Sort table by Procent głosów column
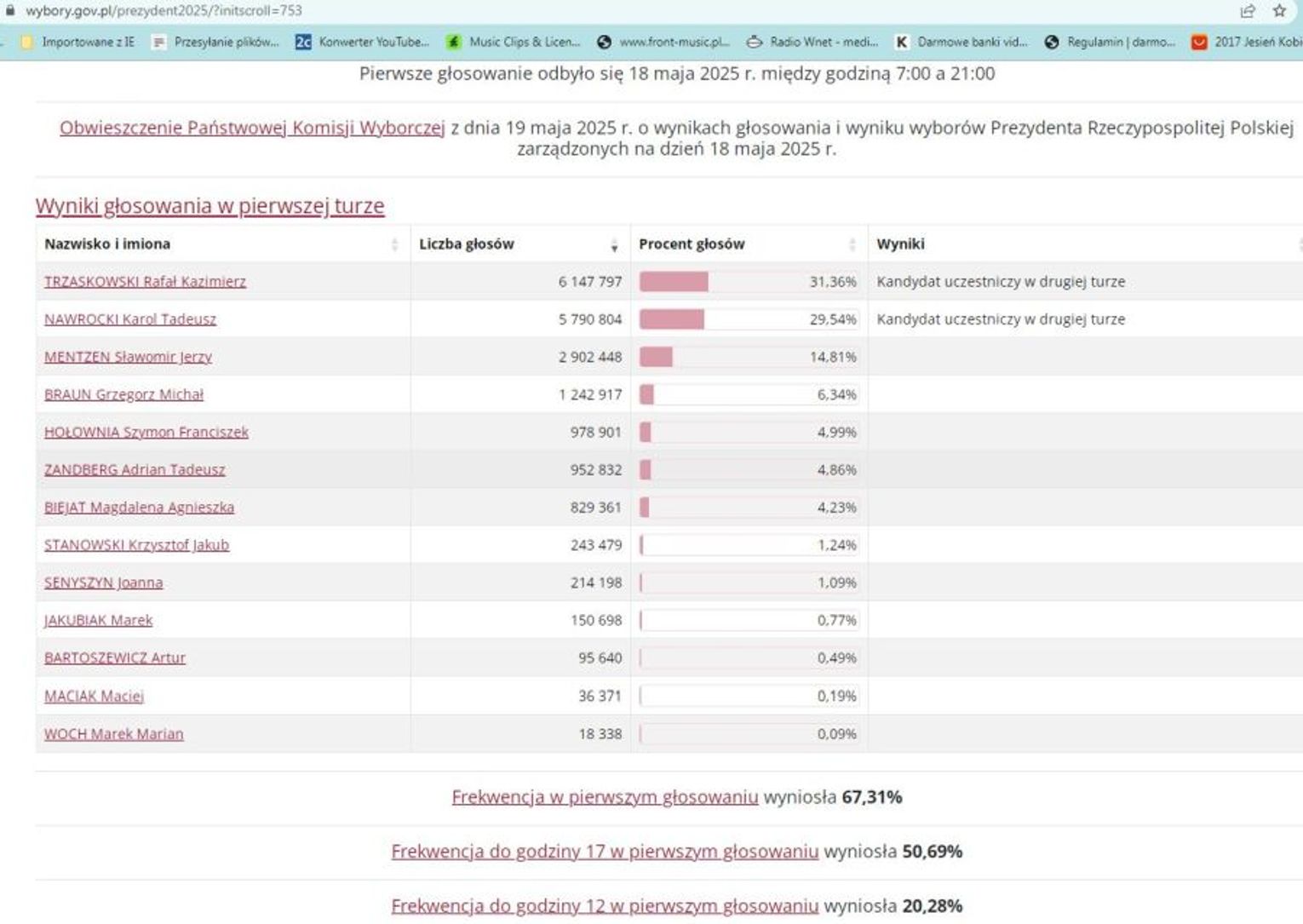This screenshot has width=1303, height=924. 852,245
